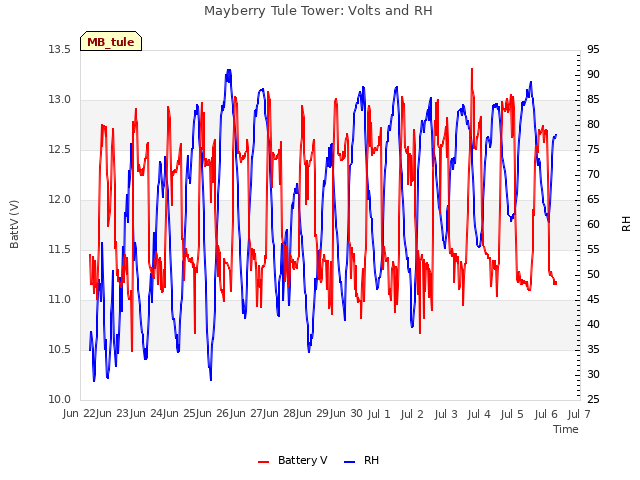This screenshot has height=480, width=640.
Task: Click the 10.5 left axis value
Action: [x=59, y=350]
